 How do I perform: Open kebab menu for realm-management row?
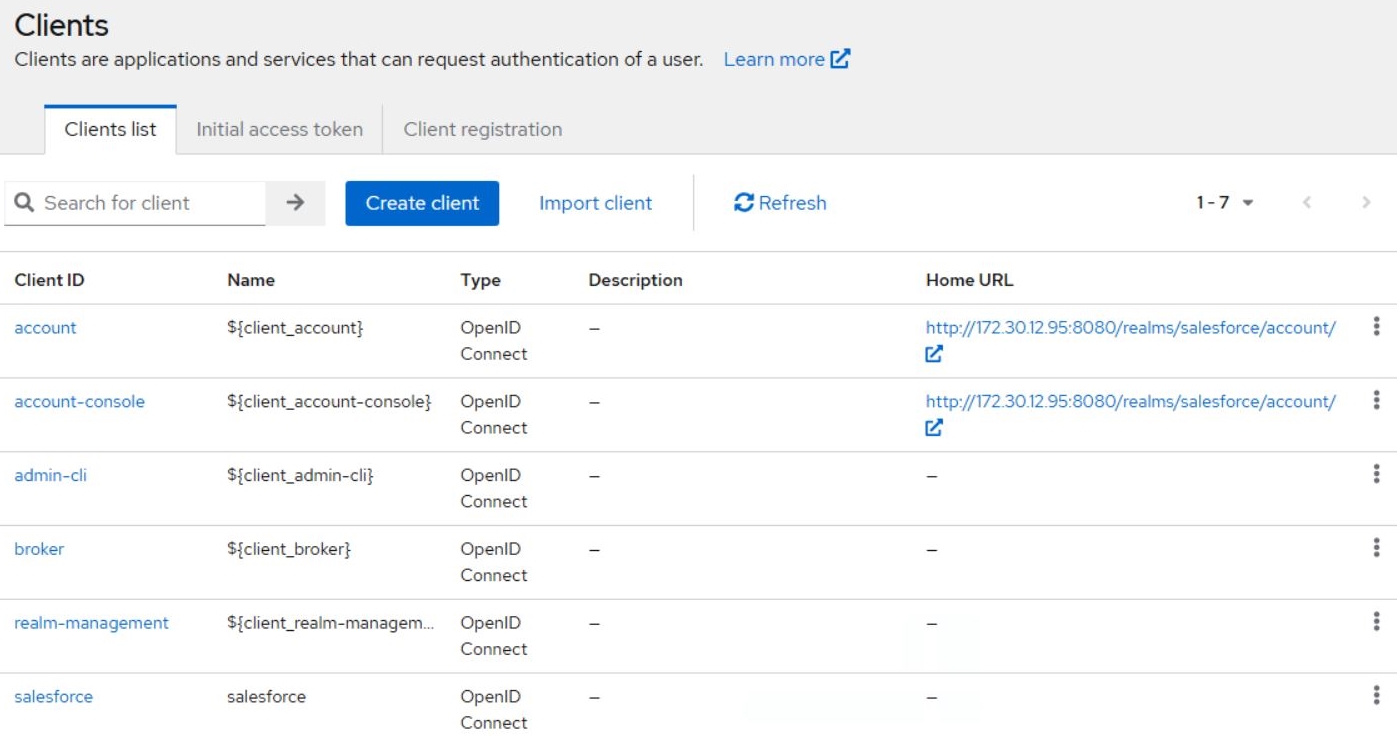tap(1376, 622)
